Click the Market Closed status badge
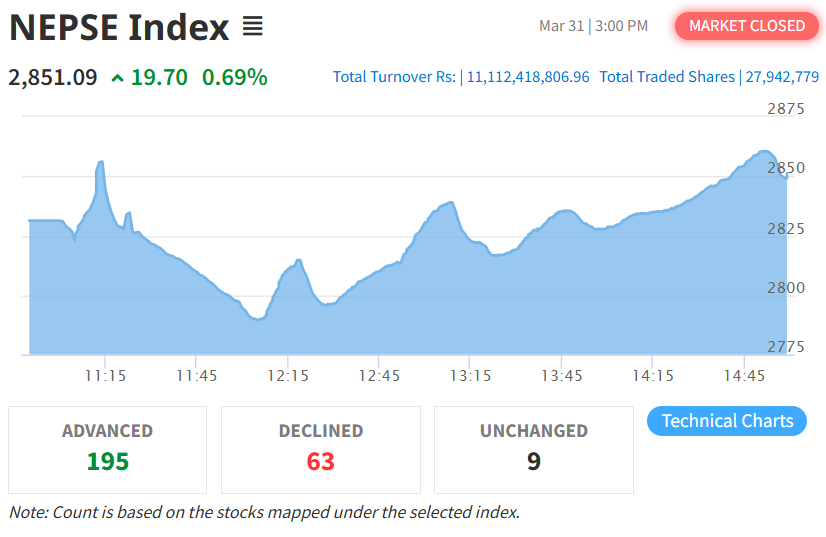The width and height of the screenshot is (826, 537). [747, 26]
